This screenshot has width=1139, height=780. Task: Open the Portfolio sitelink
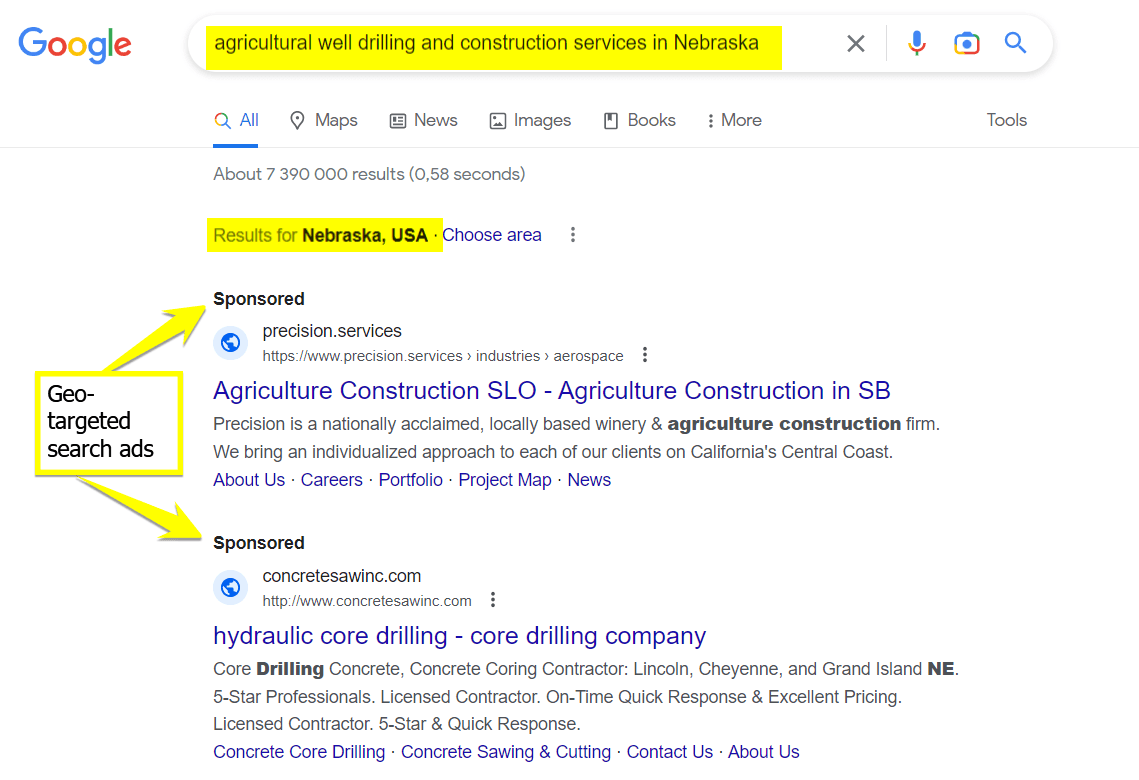[410, 480]
